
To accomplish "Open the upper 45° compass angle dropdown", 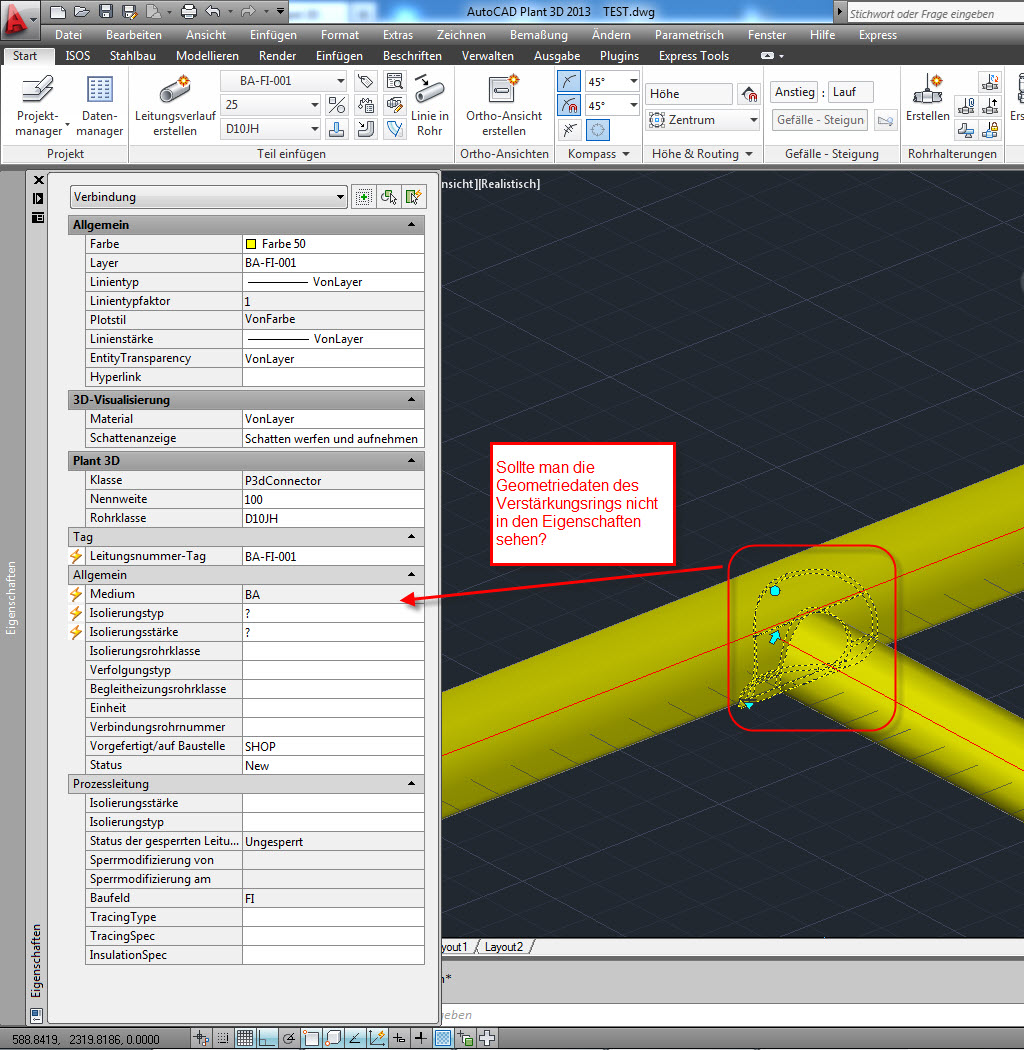I will [x=633, y=81].
